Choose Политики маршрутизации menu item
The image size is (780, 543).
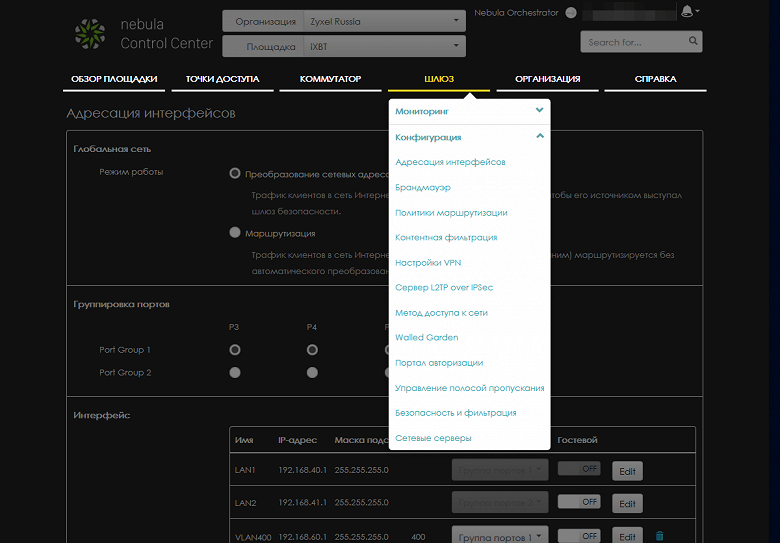click(x=451, y=213)
